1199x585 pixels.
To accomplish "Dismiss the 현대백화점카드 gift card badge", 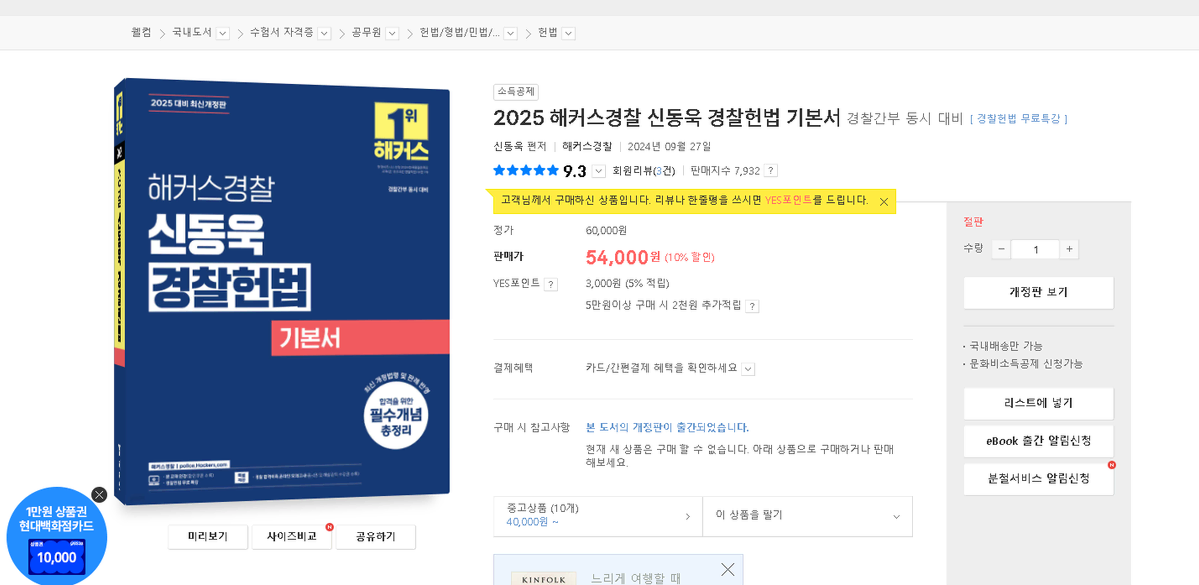I will click(98, 494).
